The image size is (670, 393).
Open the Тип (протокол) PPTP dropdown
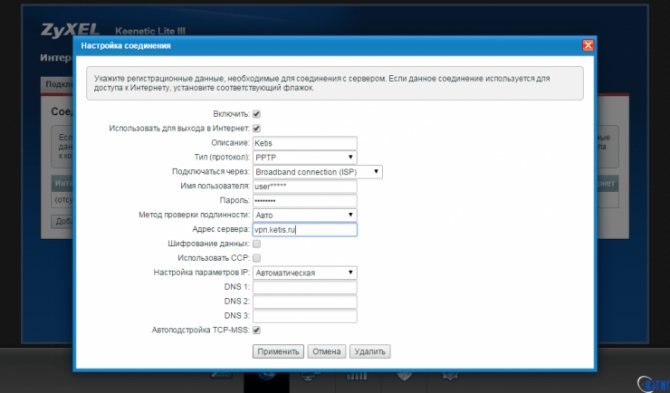tap(305, 157)
